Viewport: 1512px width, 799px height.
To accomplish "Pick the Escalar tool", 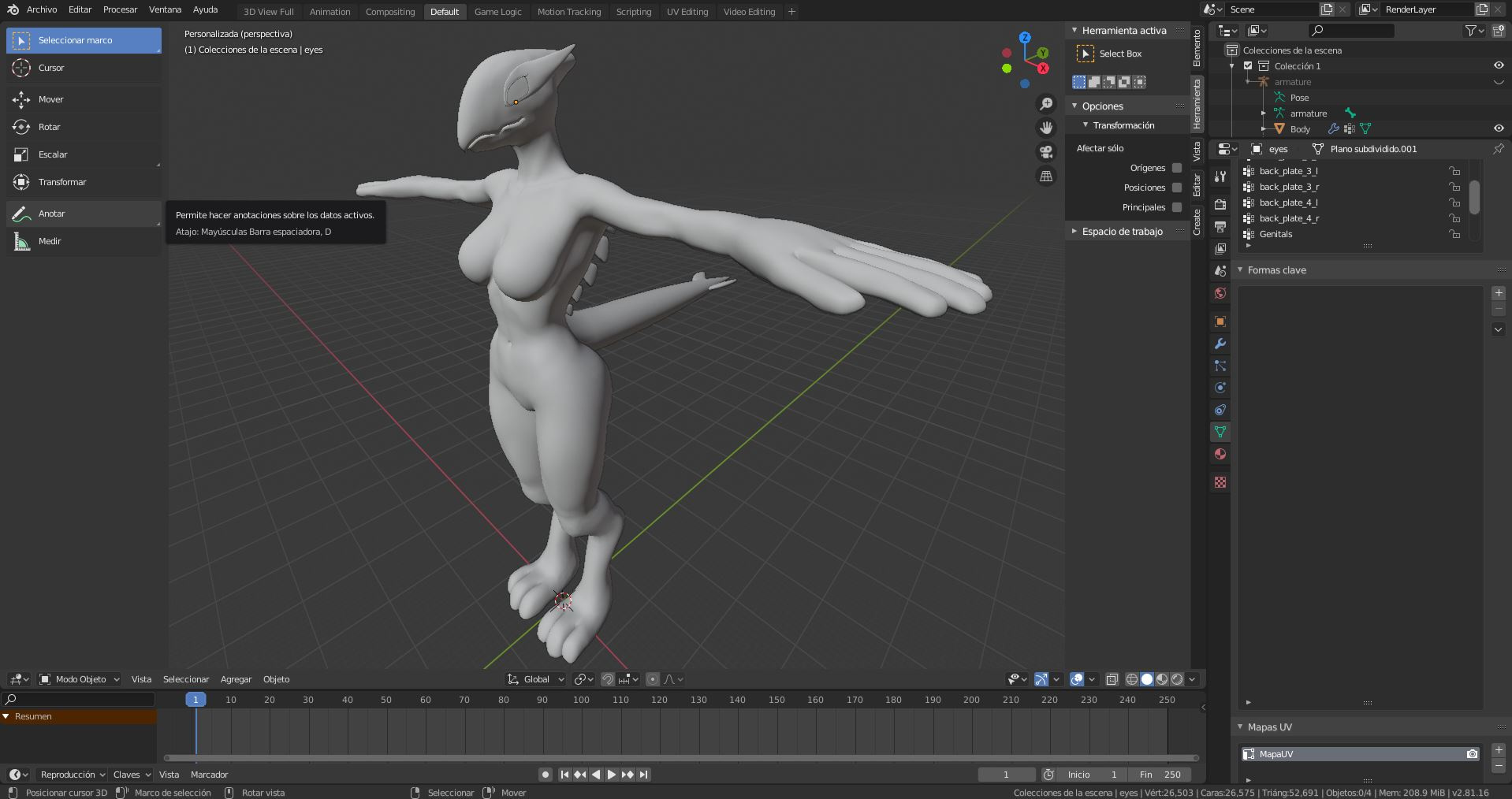I will point(84,154).
